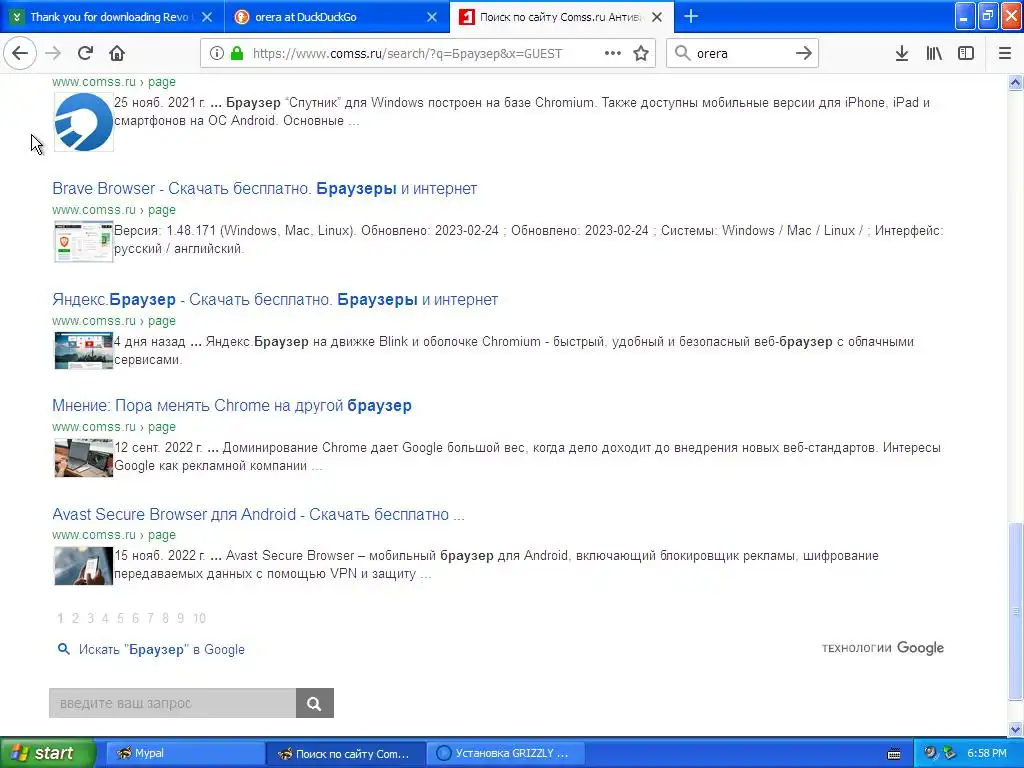This screenshot has width=1024, height=768.
Task: Open the Windows start menu
Action: (x=47, y=753)
